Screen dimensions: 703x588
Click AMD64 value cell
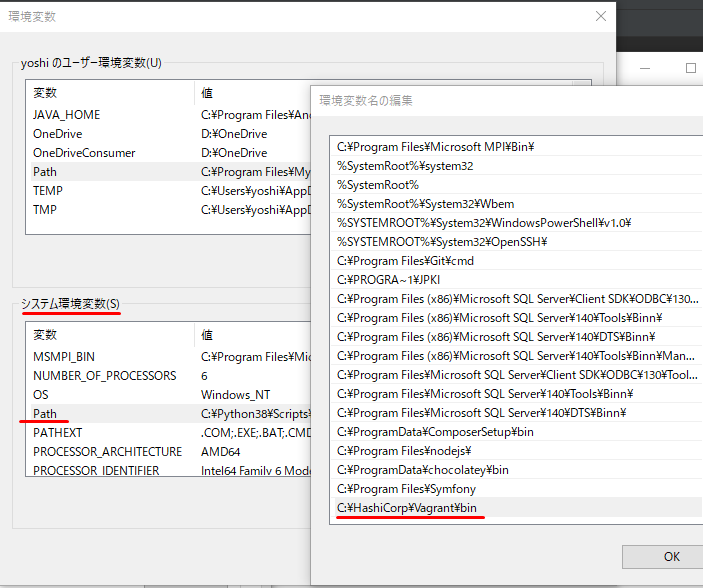(x=220, y=452)
